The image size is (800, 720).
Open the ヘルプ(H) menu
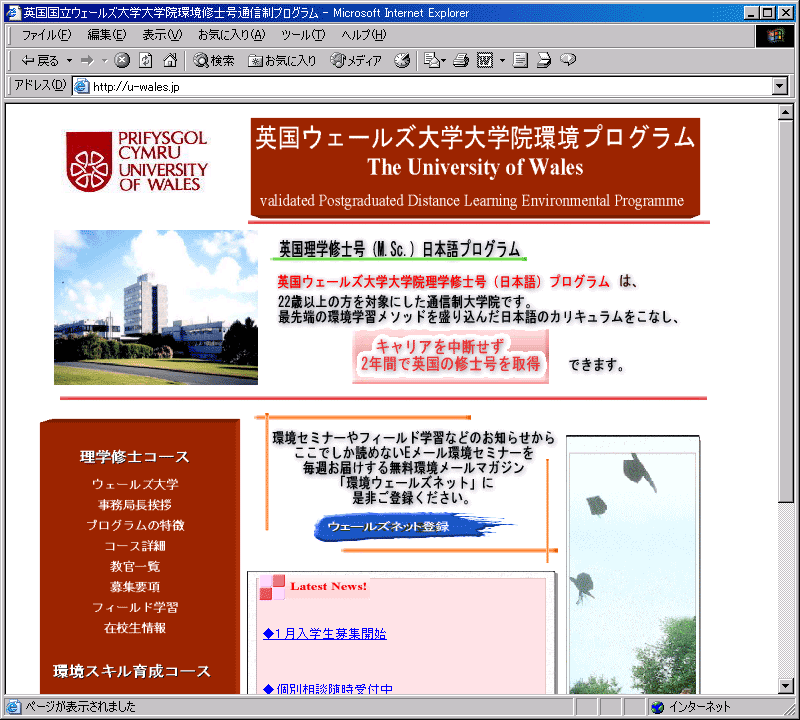coord(364,35)
